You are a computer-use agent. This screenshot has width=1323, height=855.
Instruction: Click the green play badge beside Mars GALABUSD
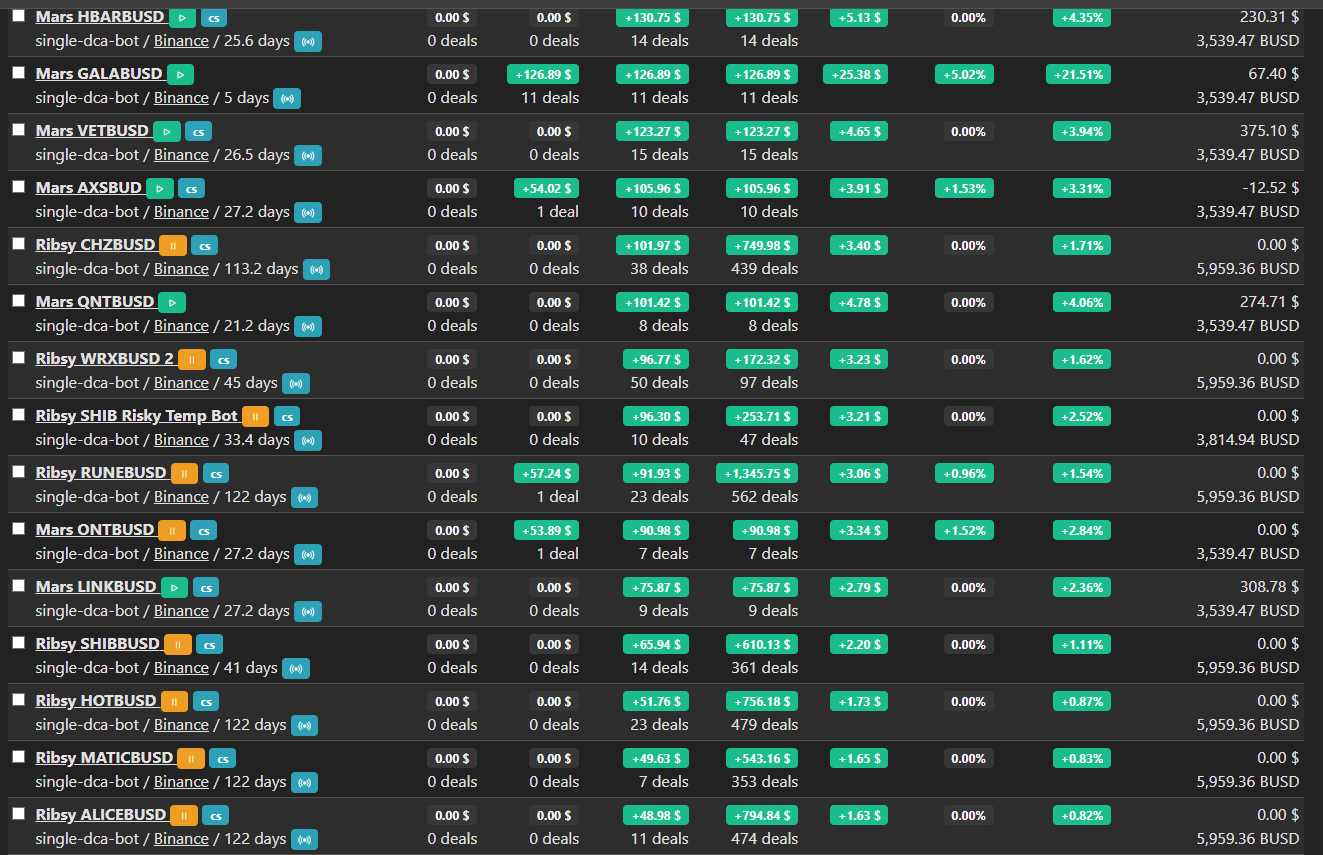(180, 74)
